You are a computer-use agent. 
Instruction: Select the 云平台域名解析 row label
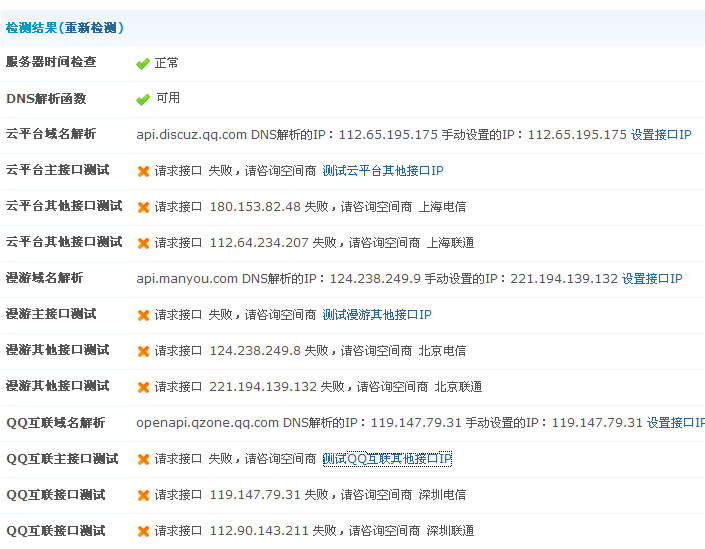pos(51,134)
